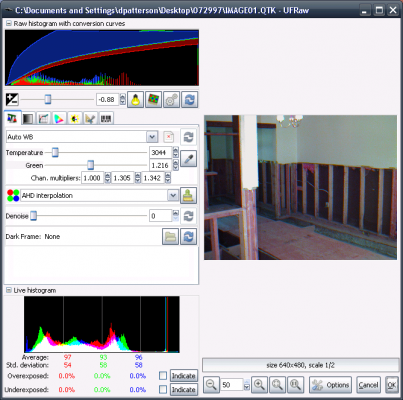Switch to the base curve tab

point(43,118)
